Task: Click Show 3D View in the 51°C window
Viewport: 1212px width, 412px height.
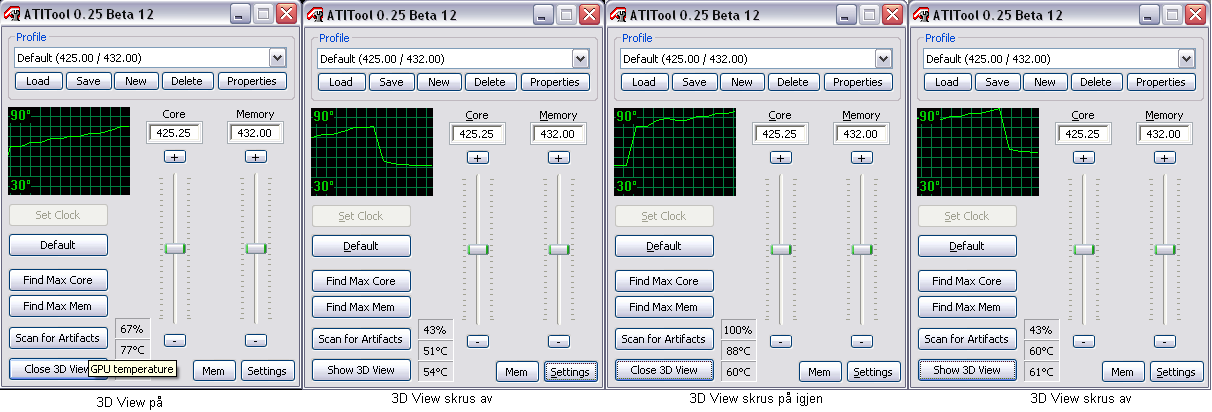Action: [361, 370]
